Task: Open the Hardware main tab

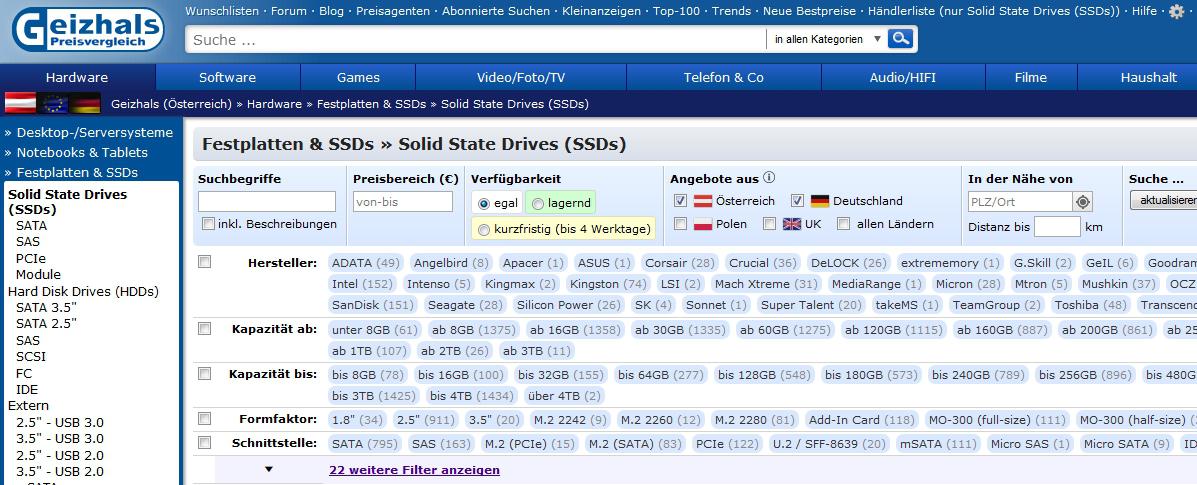Action: point(77,77)
